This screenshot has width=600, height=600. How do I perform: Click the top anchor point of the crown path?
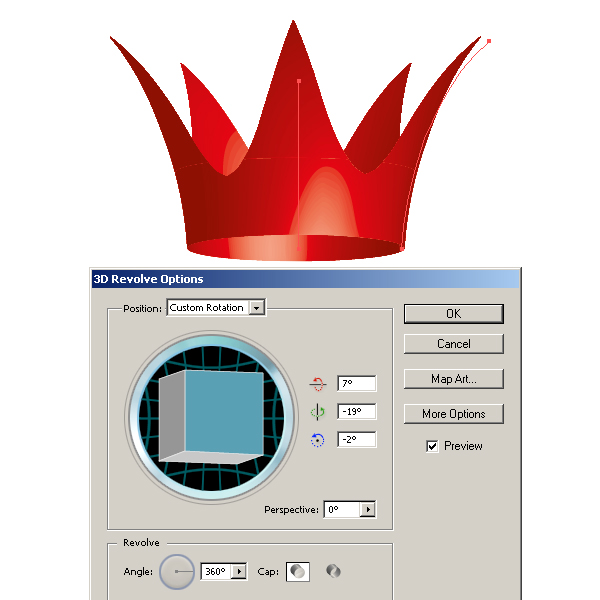(489, 41)
